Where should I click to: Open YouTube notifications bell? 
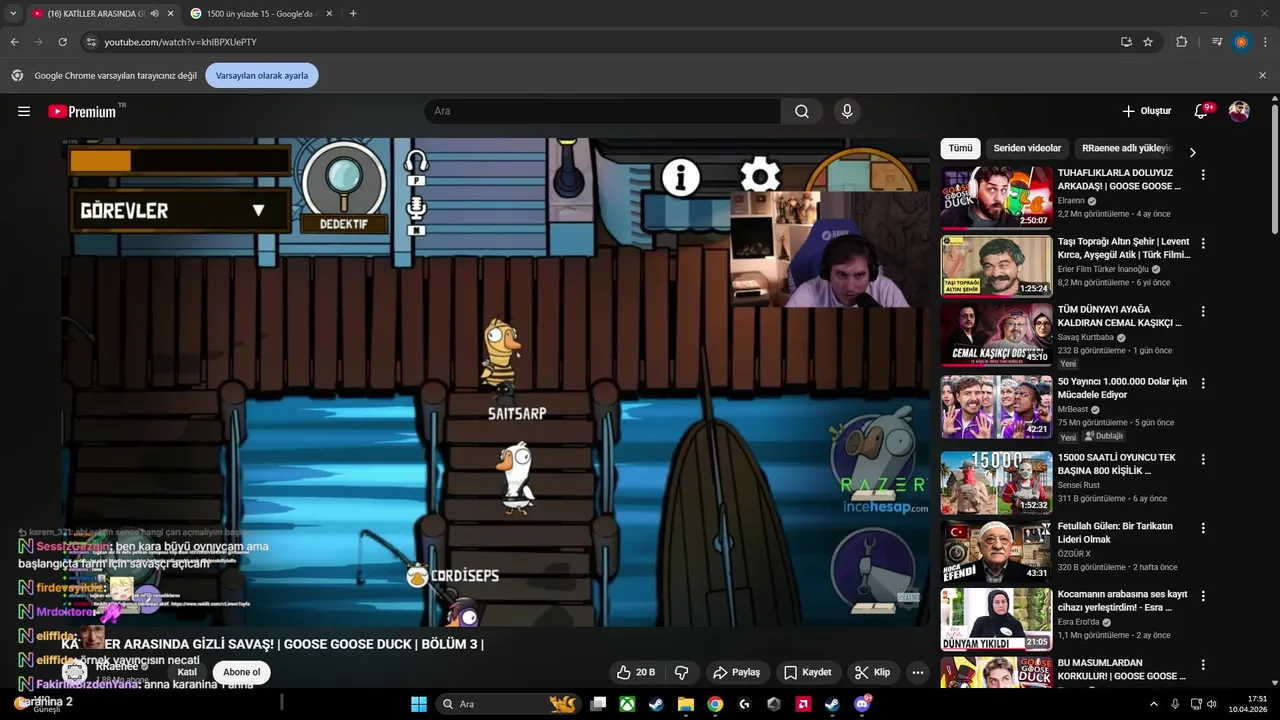1201,111
